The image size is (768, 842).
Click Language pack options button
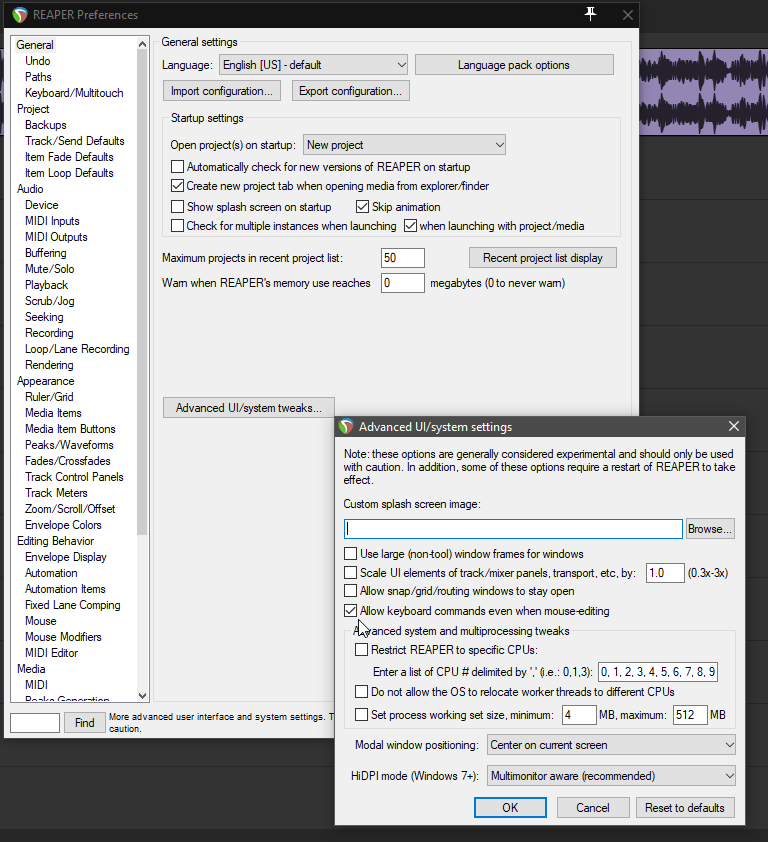514,65
